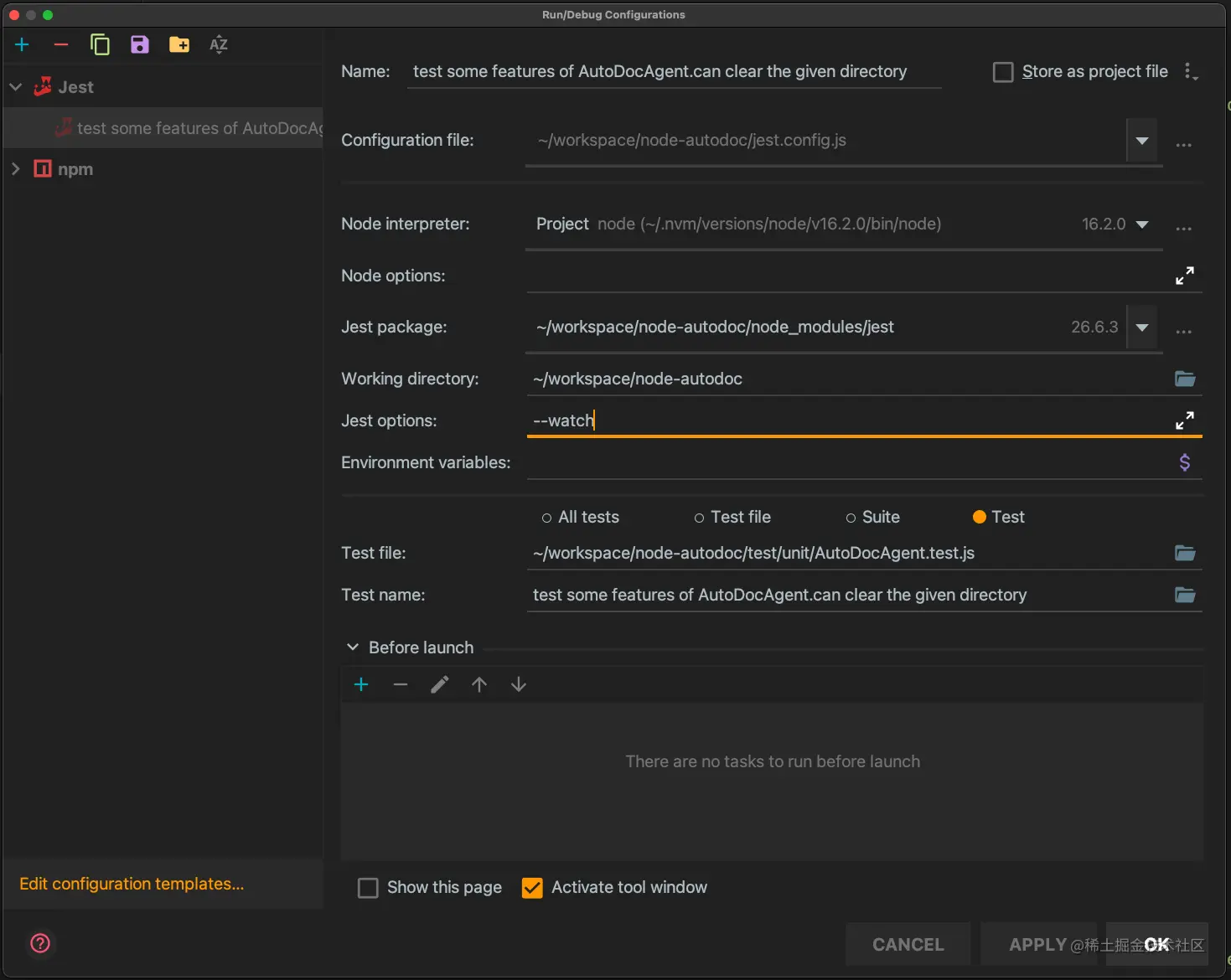The height and width of the screenshot is (980, 1231).
Task: Click the Configuration file path field
Action: 825,141
